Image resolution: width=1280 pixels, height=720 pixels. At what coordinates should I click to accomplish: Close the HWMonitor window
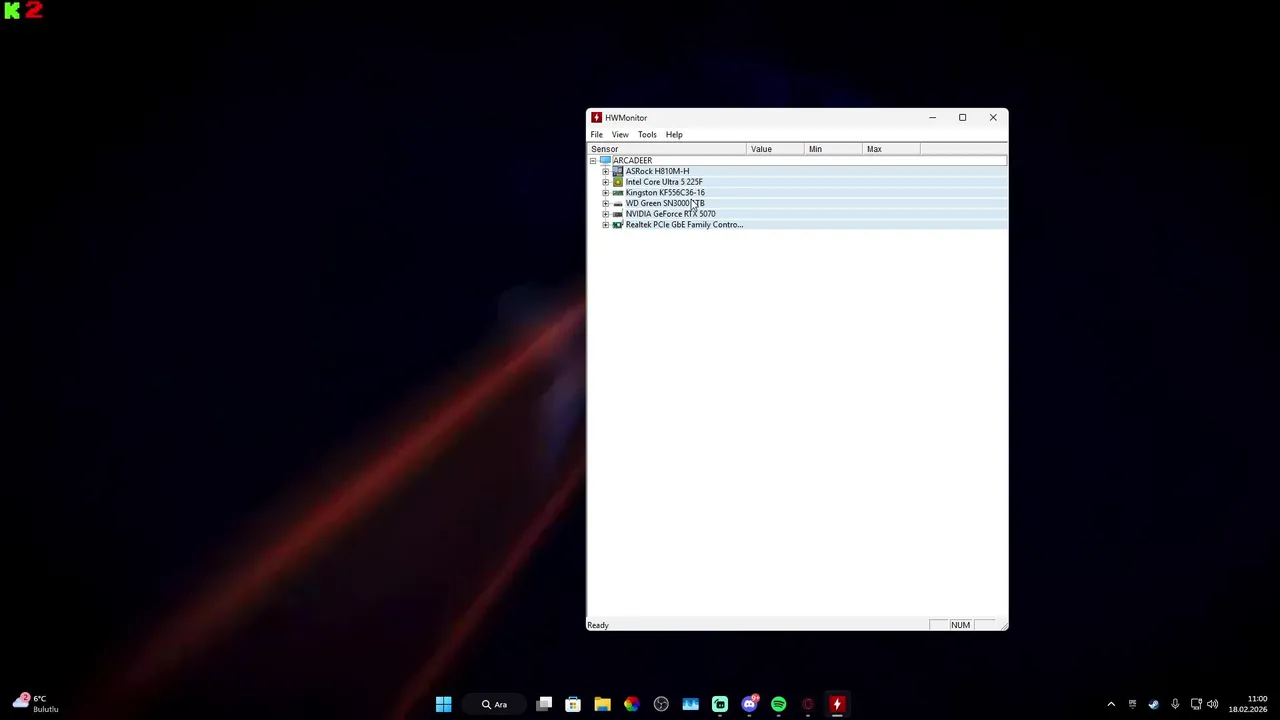[993, 117]
